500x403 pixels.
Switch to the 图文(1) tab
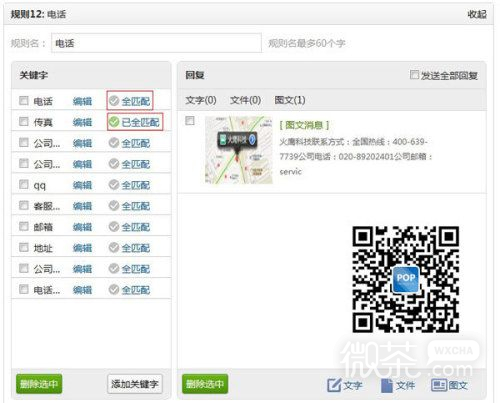[x=290, y=100]
